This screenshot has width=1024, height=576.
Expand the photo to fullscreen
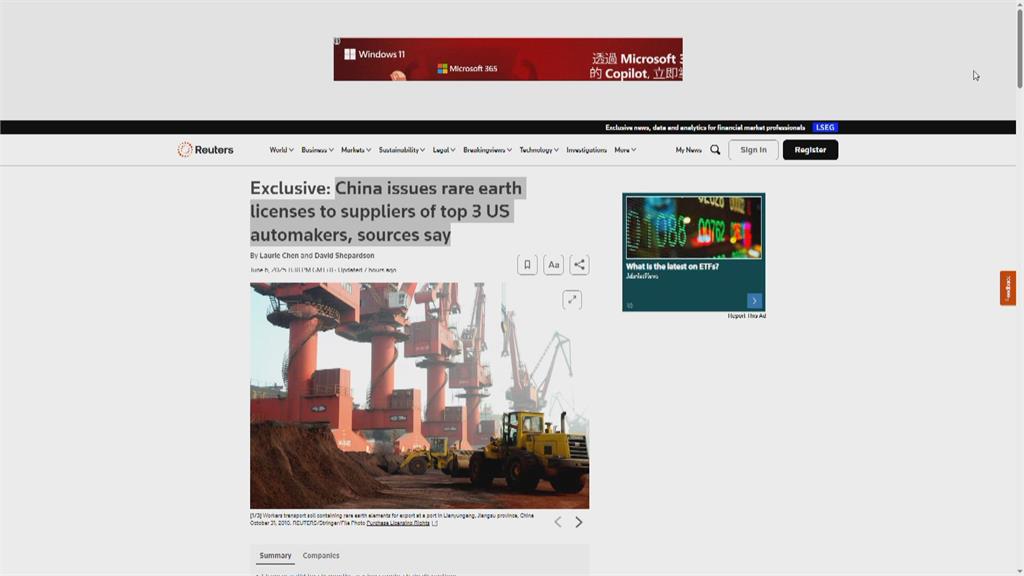coord(572,299)
